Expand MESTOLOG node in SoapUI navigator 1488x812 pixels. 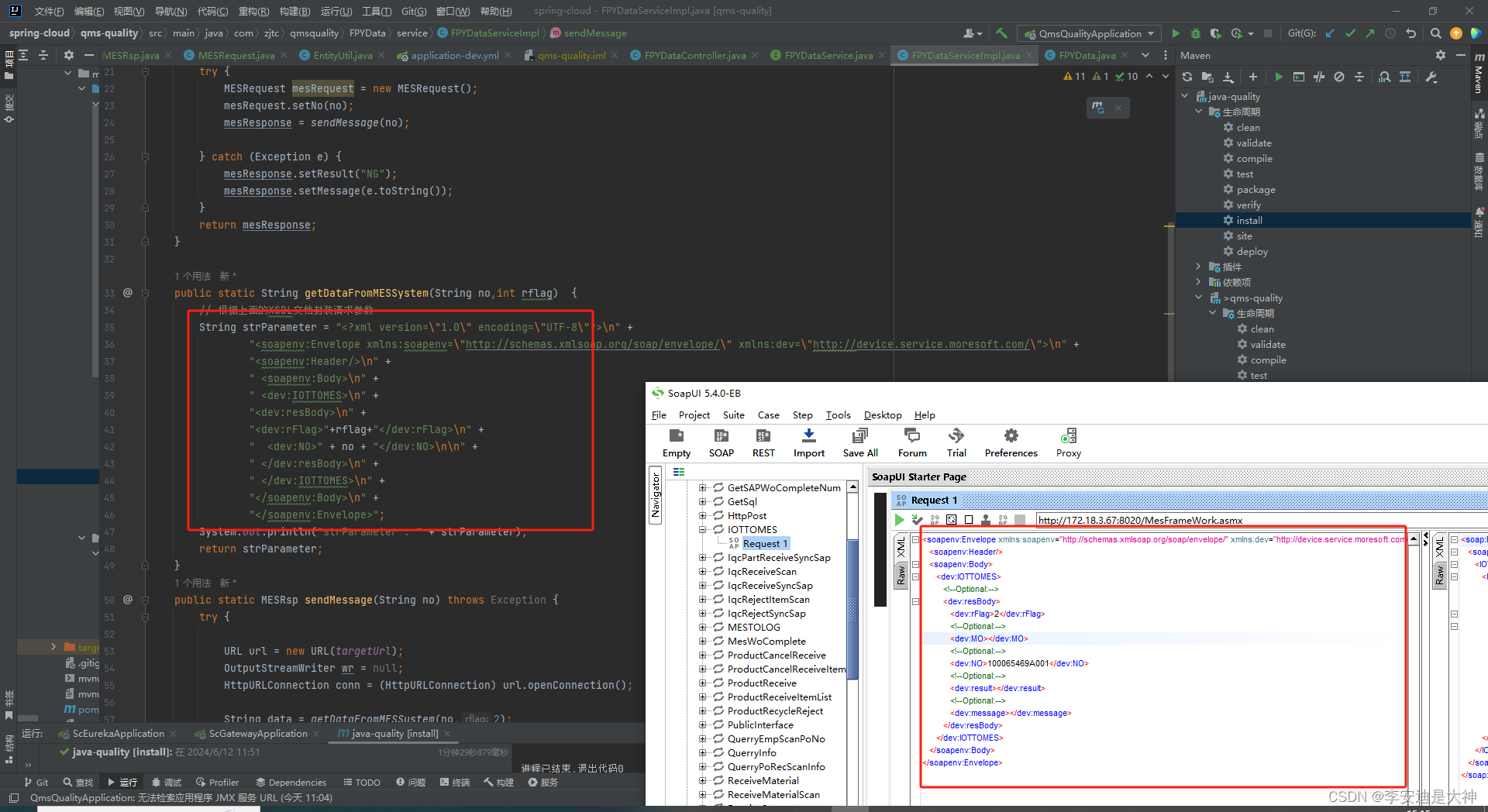[703, 628]
